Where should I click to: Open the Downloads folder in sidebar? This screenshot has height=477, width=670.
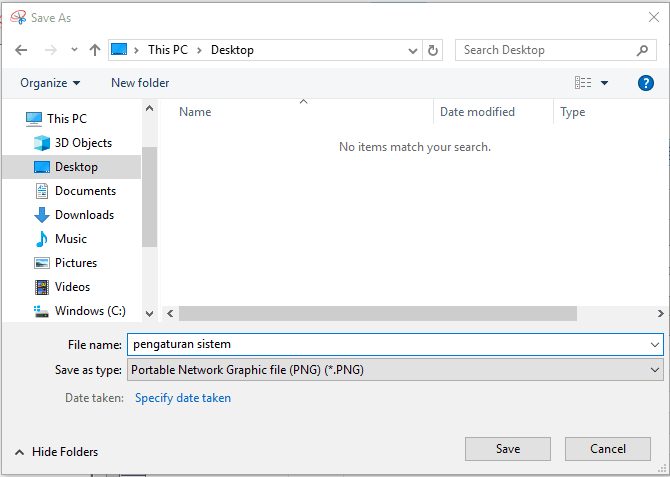pyautogui.click(x=74, y=215)
